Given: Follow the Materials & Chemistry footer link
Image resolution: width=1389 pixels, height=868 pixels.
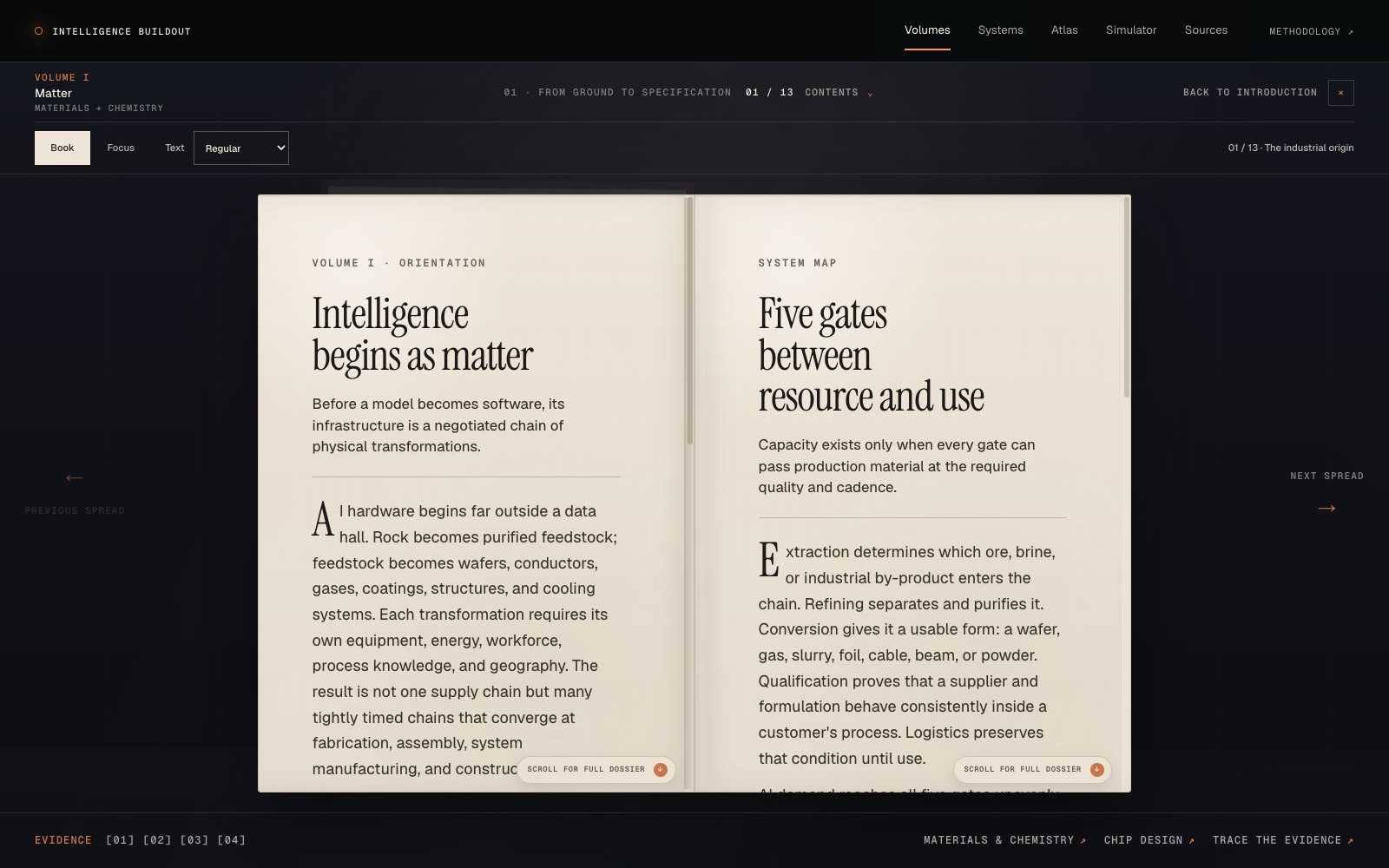Looking at the screenshot, I should click(x=1004, y=840).
